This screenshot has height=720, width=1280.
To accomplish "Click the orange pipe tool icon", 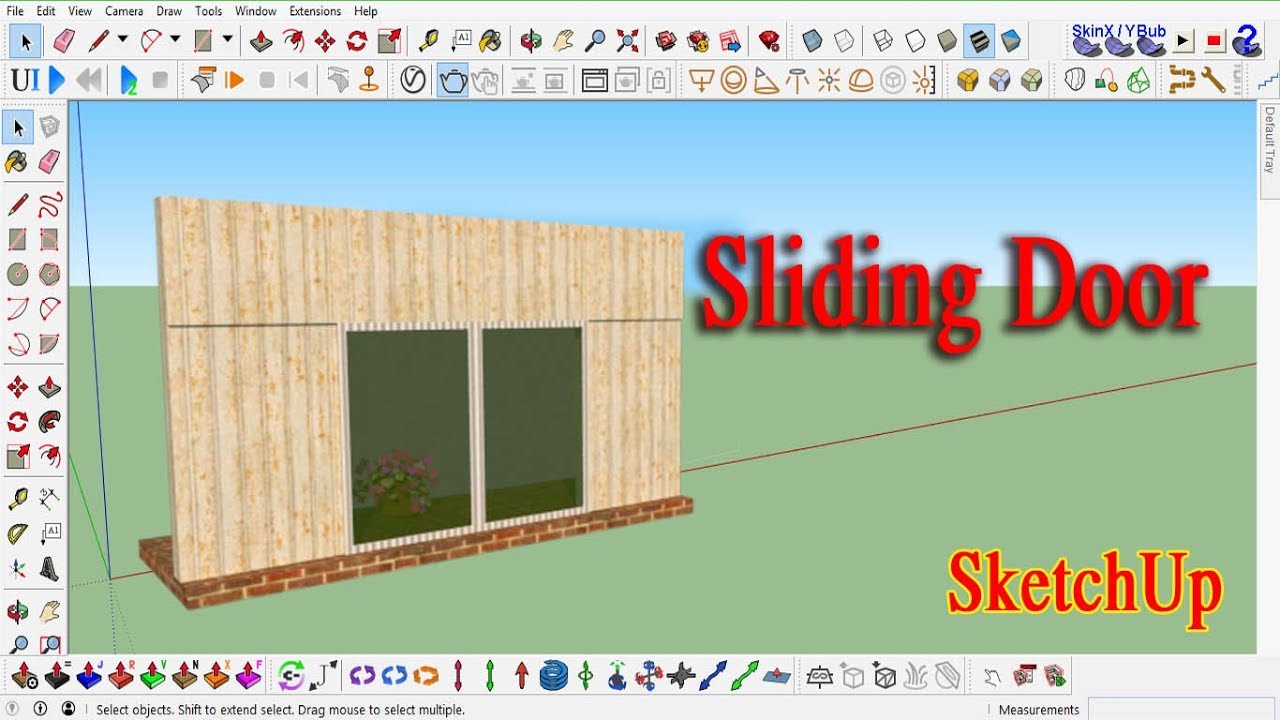I will point(1181,79).
